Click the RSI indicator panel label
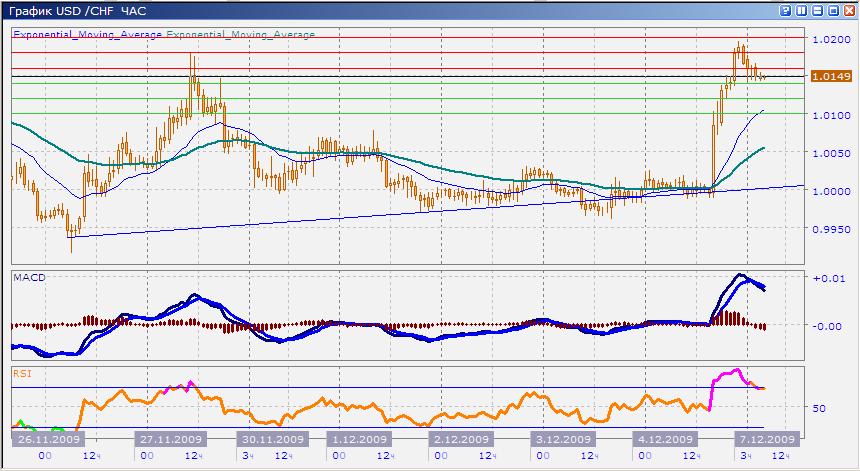 22,373
